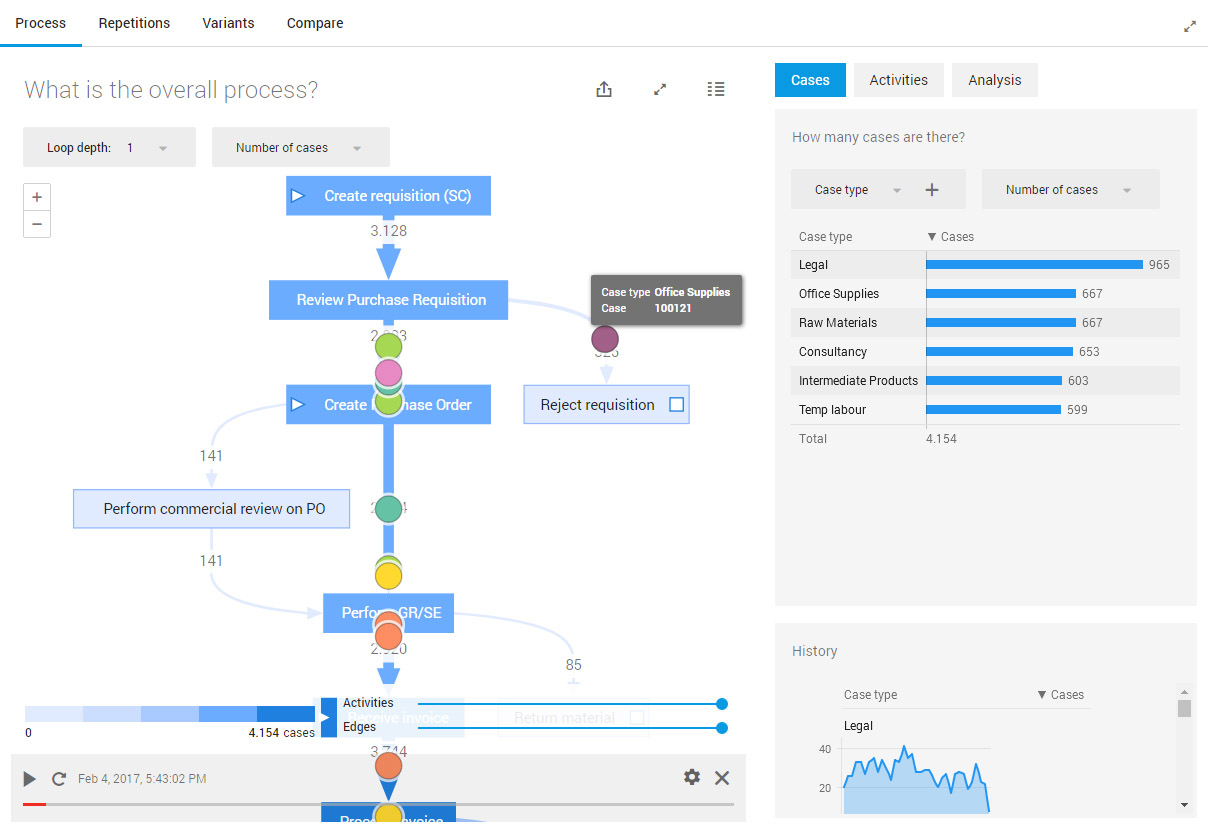The height and width of the screenshot is (825, 1208).
Task: Click the Legal bar showing 965 cases
Action: point(1035,265)
